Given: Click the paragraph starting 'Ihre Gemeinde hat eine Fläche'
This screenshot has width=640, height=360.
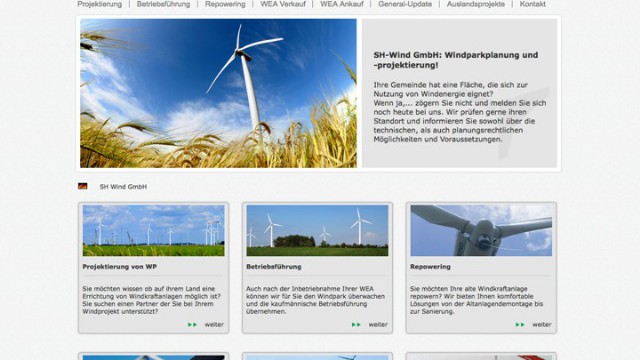Looking at the screenshot, I should click(x=460, y=112).
